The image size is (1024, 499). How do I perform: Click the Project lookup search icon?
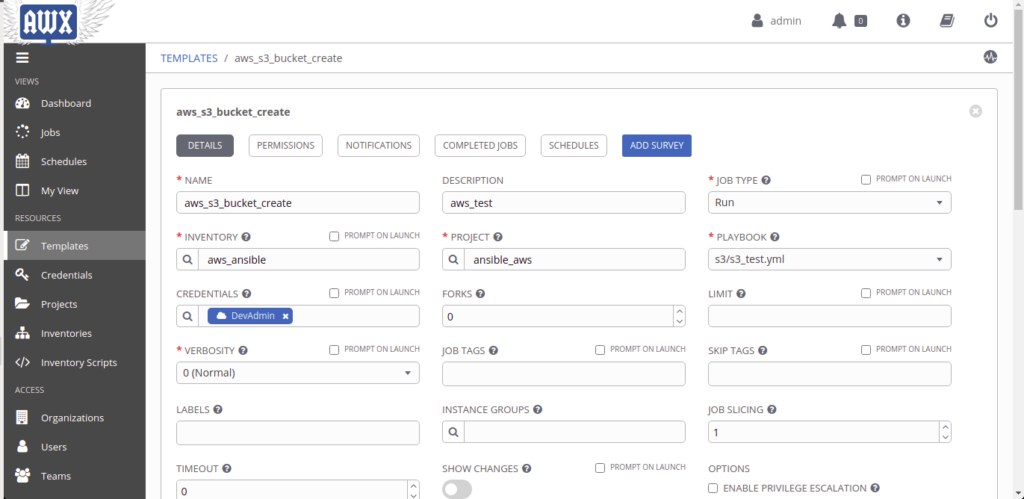[453, 259]
